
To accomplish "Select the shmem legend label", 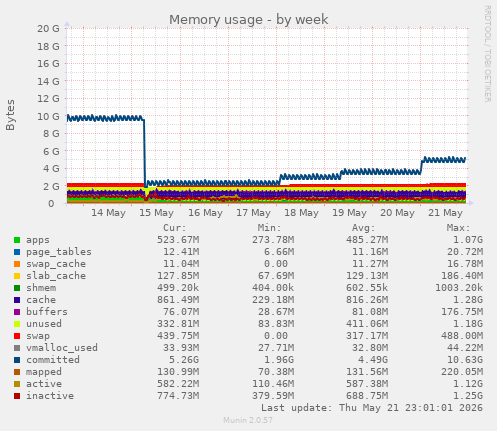I will [x=41, y=288].
